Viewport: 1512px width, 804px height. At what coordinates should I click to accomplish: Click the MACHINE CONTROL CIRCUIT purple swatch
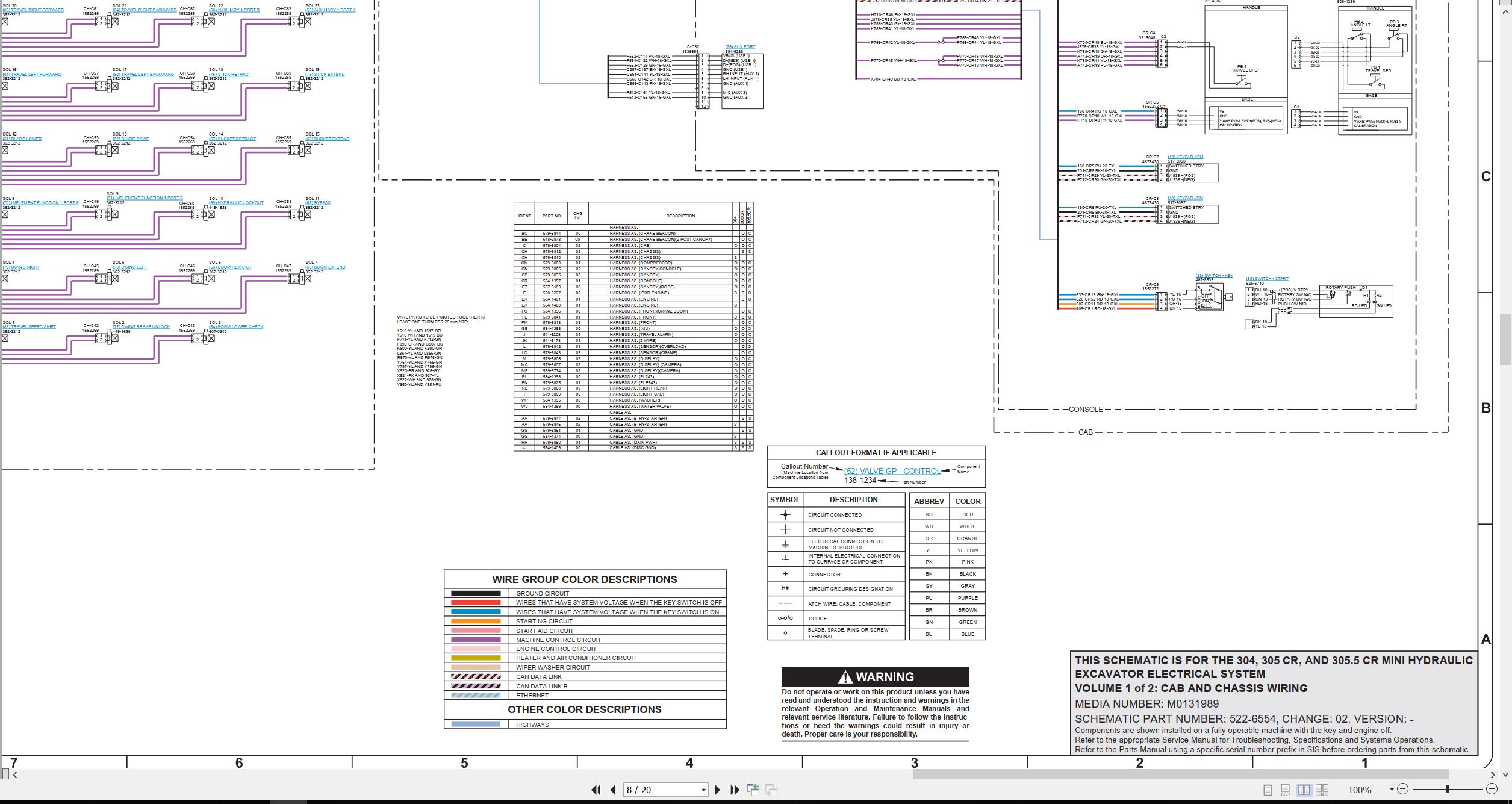click(x=475, y=640)
